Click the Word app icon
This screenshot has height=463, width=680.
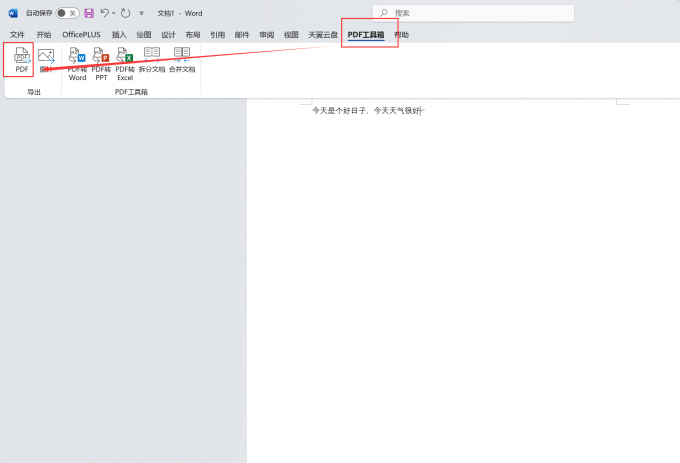[13, 13]
